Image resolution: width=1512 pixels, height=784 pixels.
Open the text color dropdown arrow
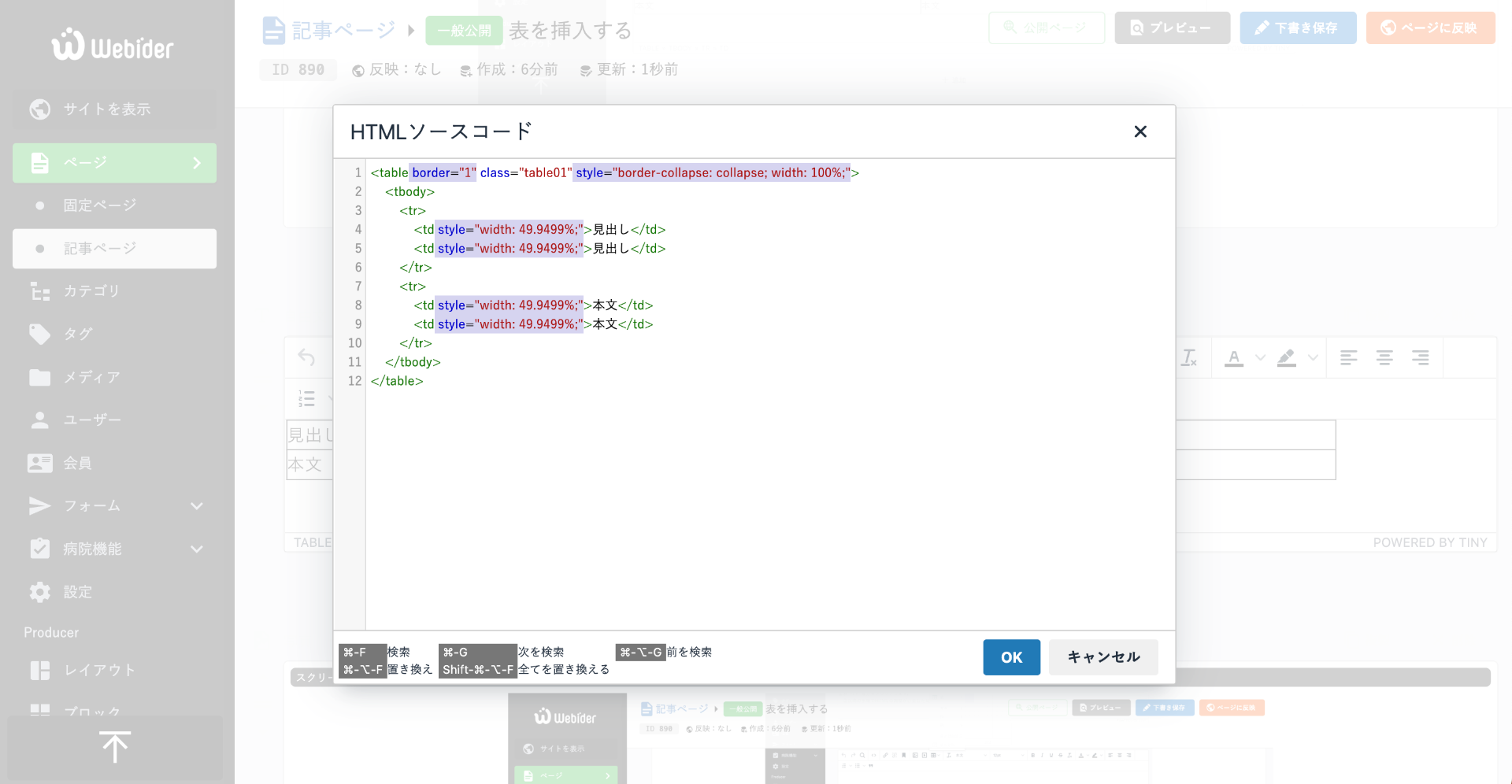pos(1260,357)
